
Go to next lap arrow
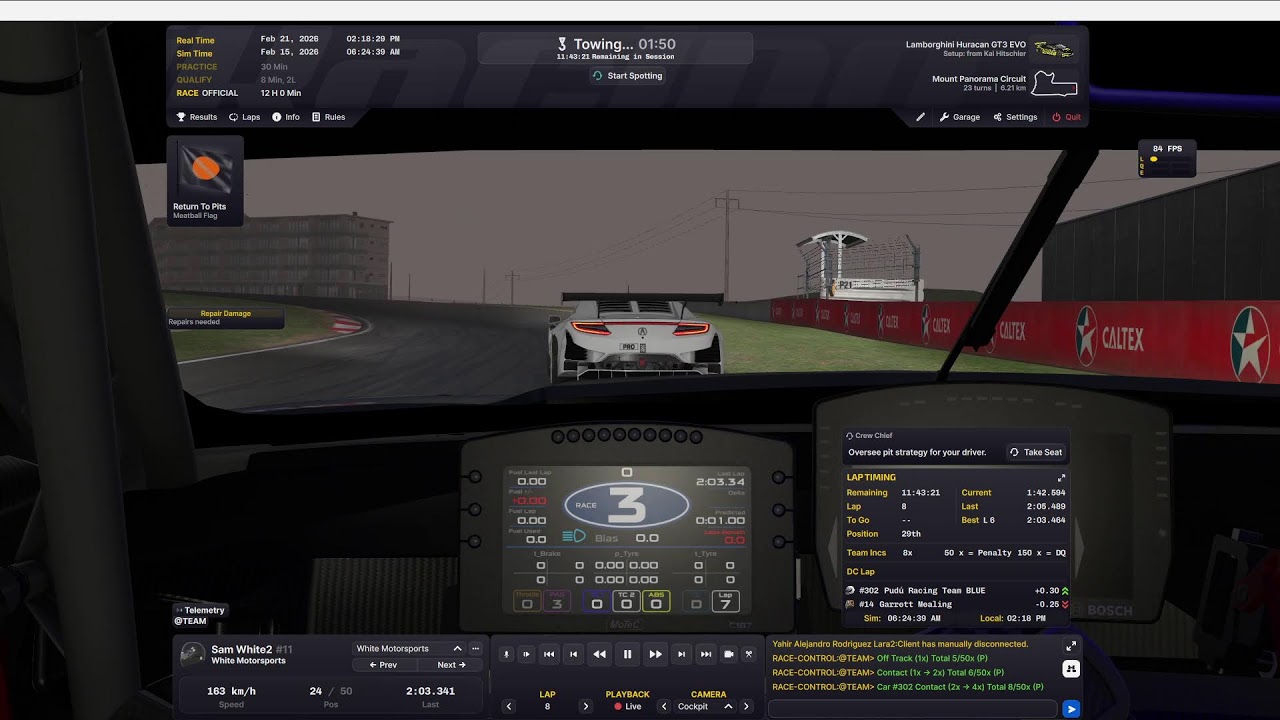pyautogui.click(x=586, y=706)
